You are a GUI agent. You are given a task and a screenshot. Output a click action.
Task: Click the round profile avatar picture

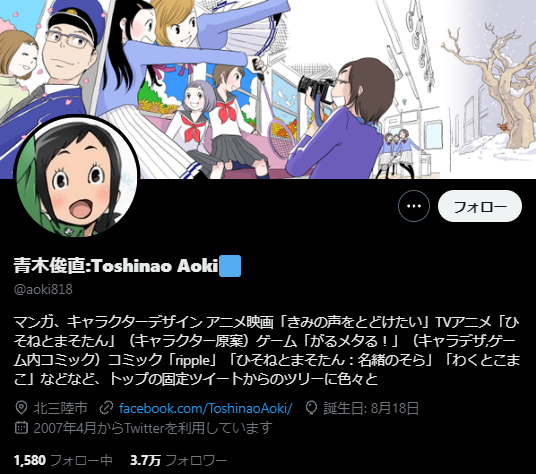[77, 177]
